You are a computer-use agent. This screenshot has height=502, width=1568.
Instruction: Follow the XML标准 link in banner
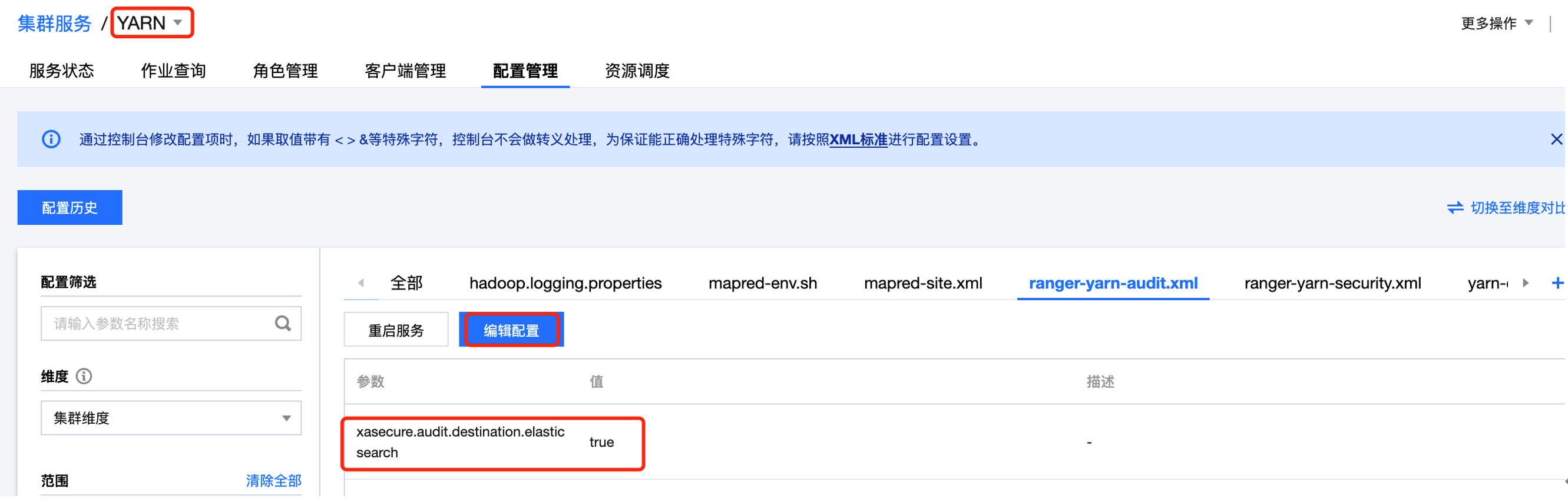[858, 140]
